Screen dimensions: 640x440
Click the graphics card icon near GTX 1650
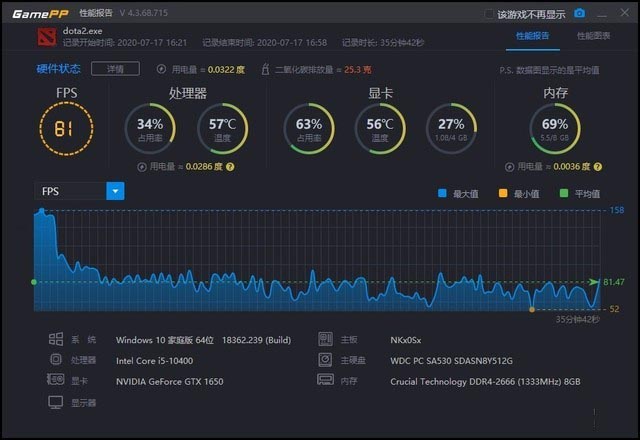point(56,380)
